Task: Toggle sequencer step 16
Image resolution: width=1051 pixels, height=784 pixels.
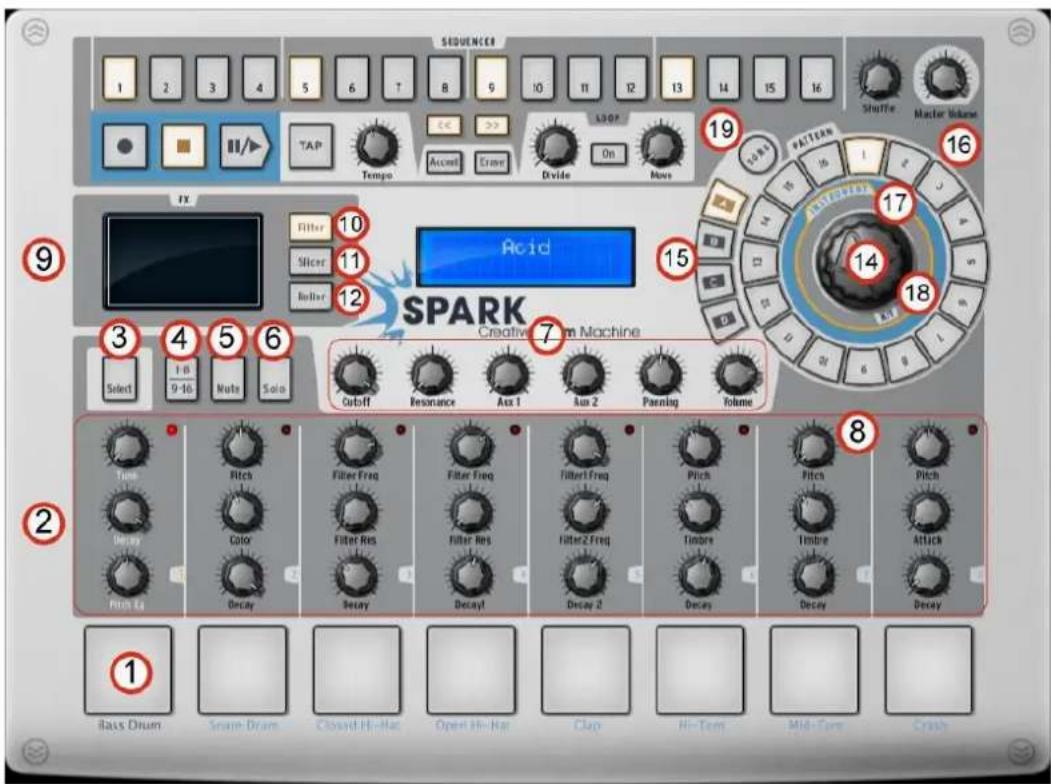Action: click(x=816, y=78)
